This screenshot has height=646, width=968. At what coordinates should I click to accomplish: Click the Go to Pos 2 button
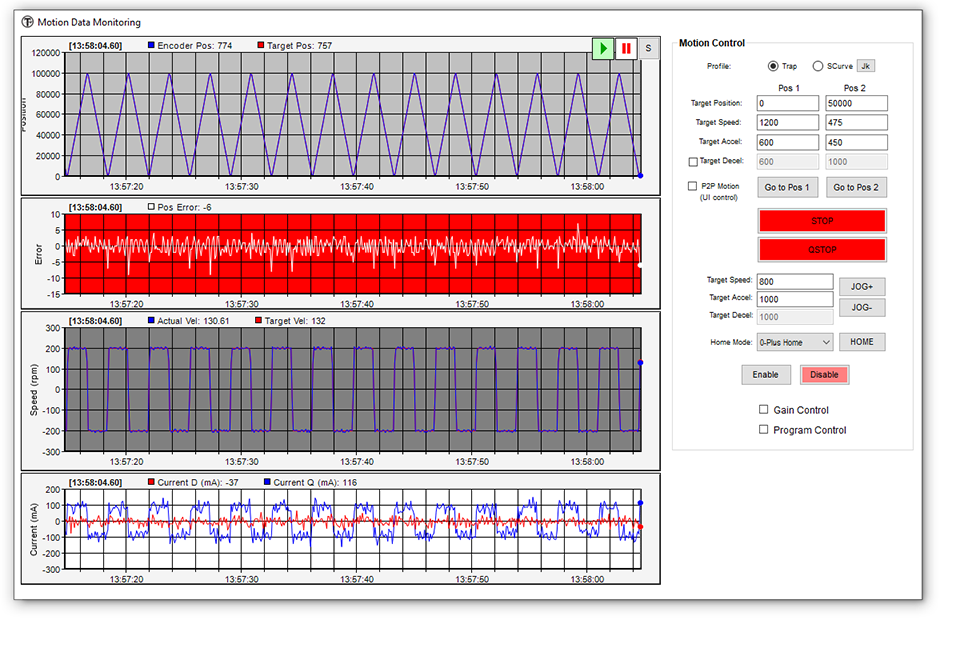(x=856, y=188)
